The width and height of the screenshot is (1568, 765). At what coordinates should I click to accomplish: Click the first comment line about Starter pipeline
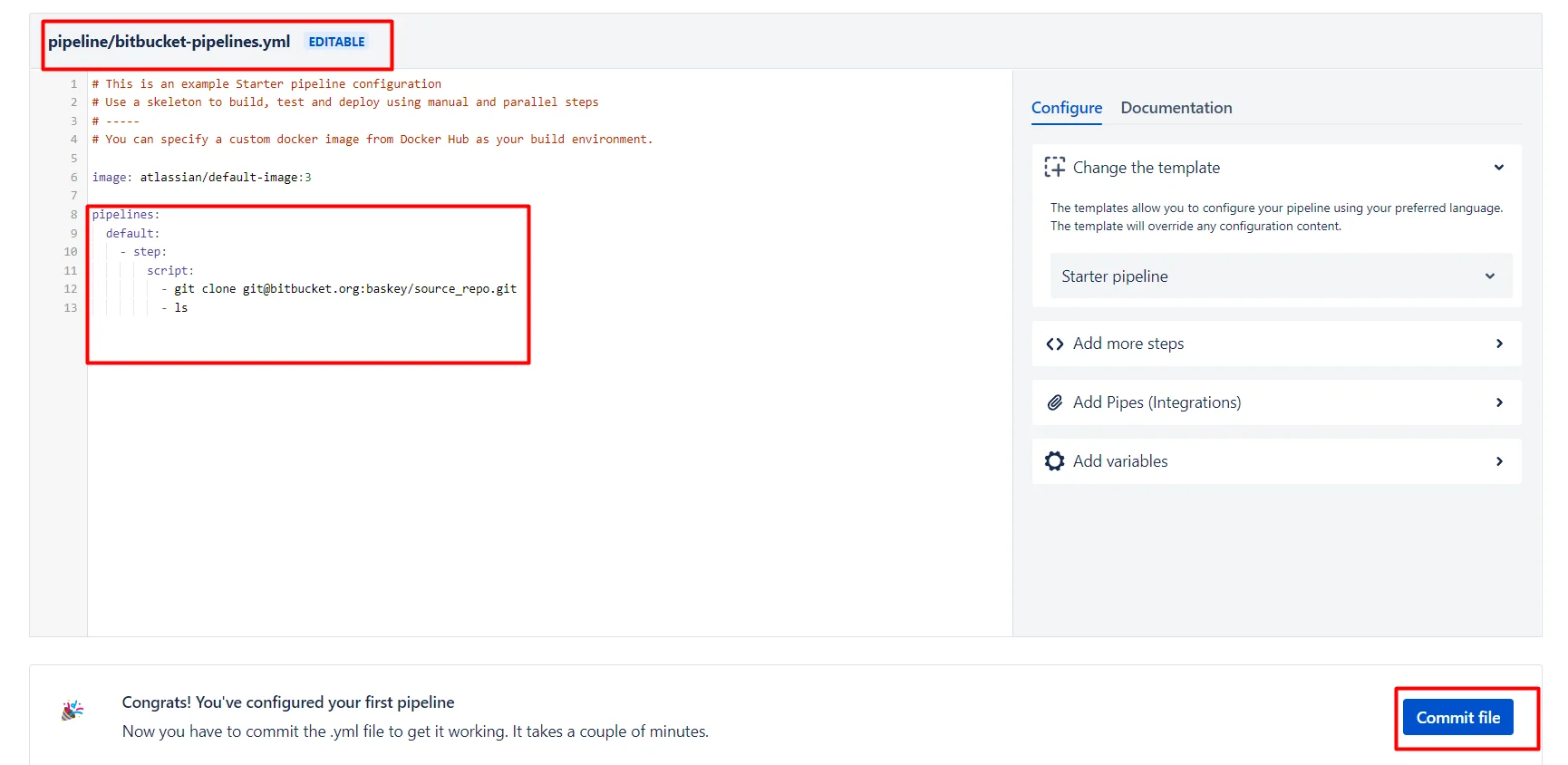[266, 84]
